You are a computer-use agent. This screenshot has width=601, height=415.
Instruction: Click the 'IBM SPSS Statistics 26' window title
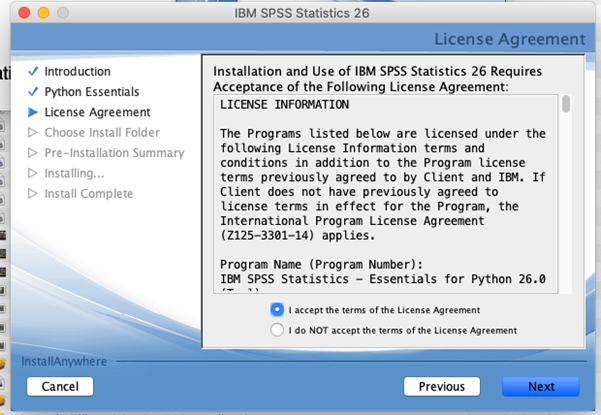pos(302,13)
